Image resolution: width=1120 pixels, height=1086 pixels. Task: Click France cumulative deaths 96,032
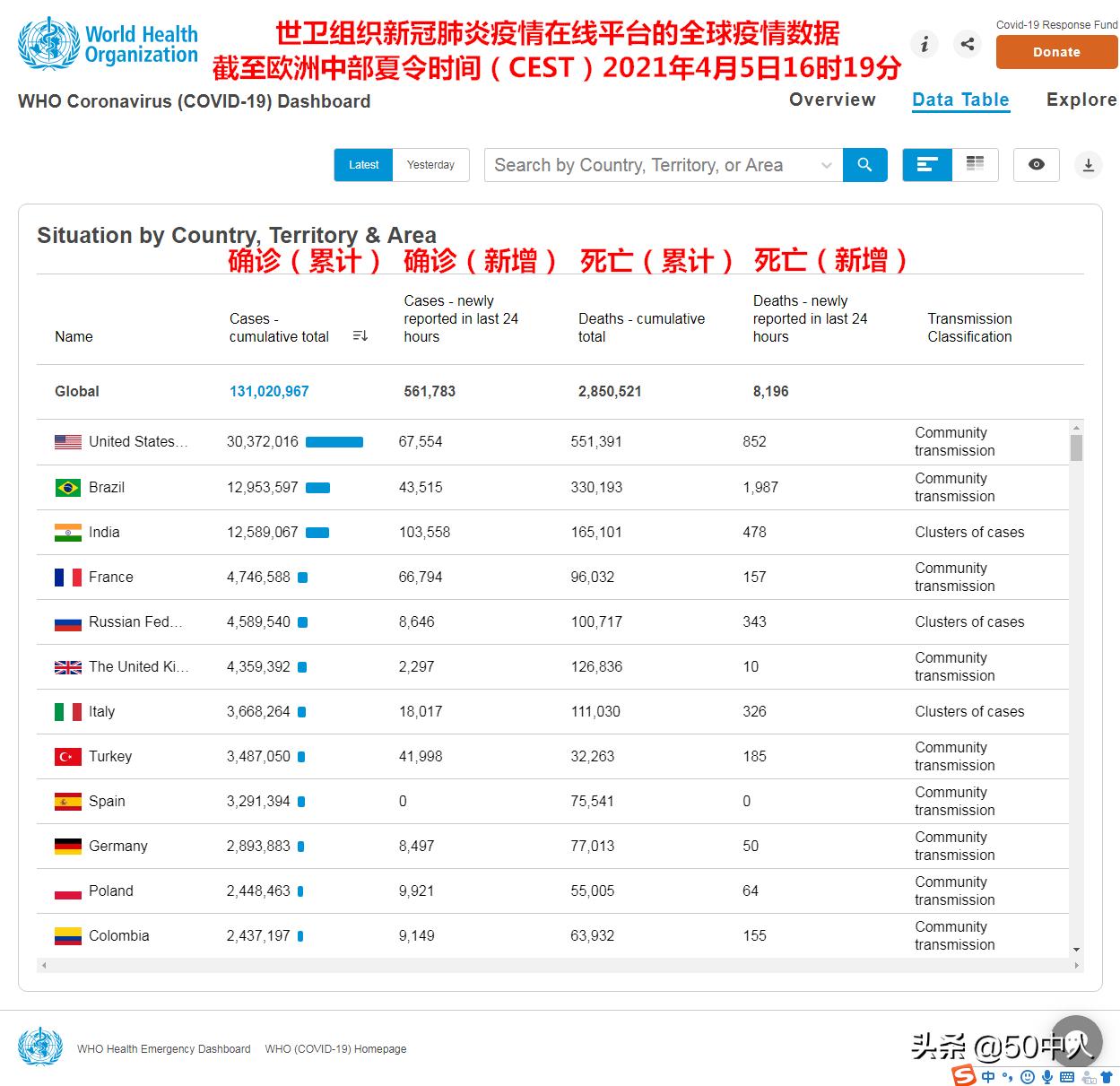(x=593, y=577)
